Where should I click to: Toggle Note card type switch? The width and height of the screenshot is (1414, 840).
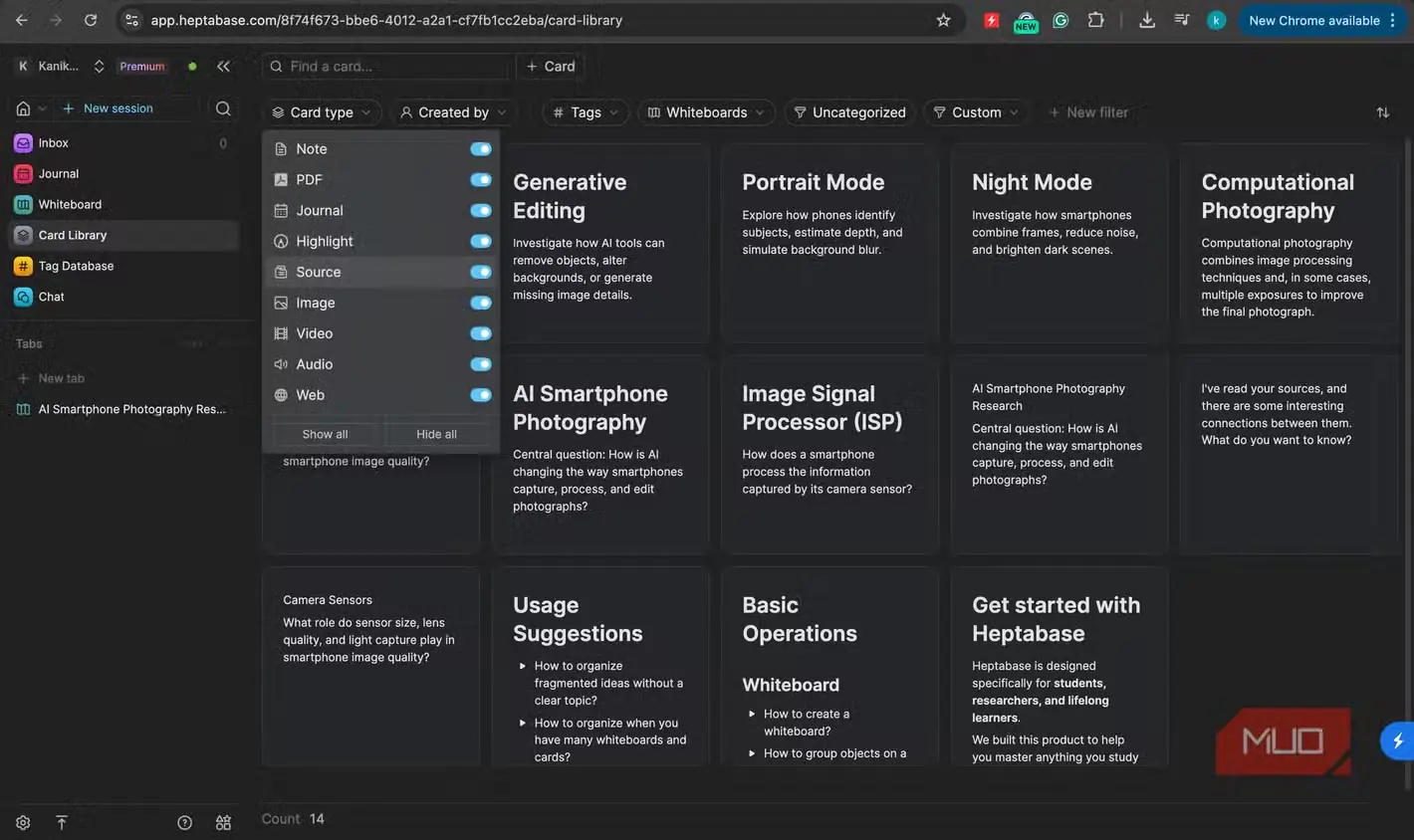click(481, 149)
